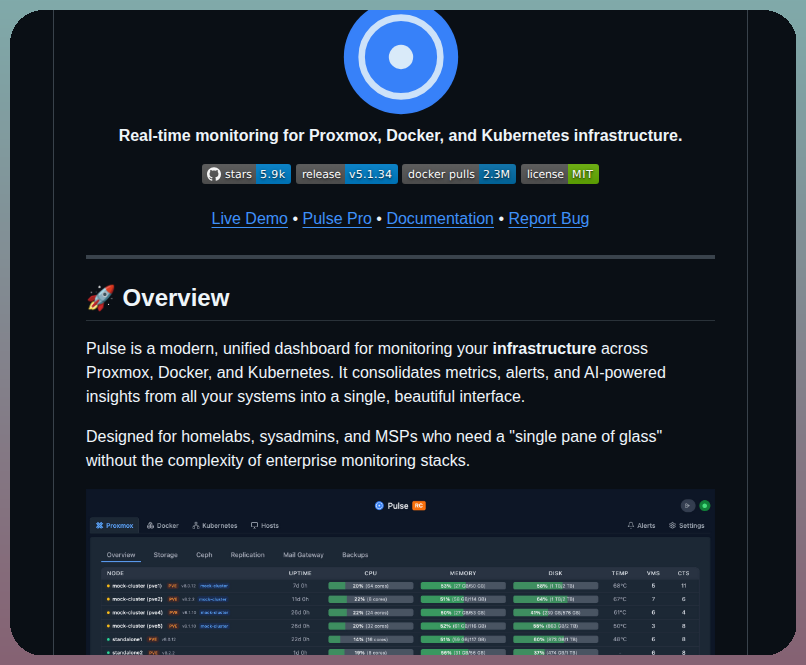The height and width of the screenshot is (665, 806).
Task: Open the Live Demo link
Action: 249,218
